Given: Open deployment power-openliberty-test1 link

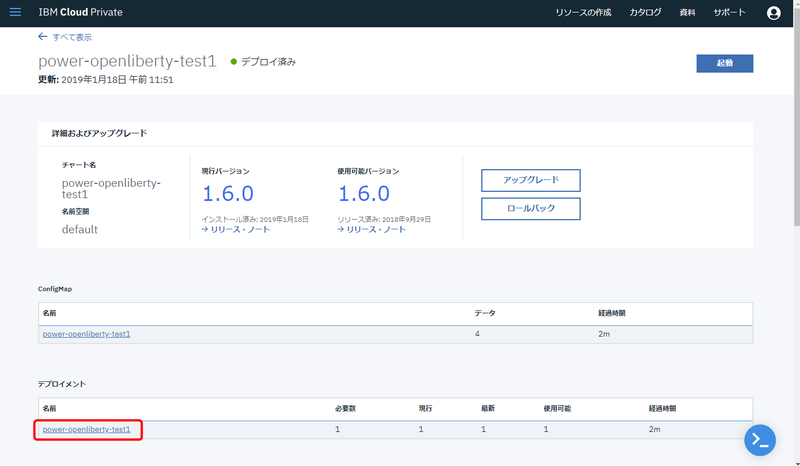Looking at the screenshot, I should [86, 430].
